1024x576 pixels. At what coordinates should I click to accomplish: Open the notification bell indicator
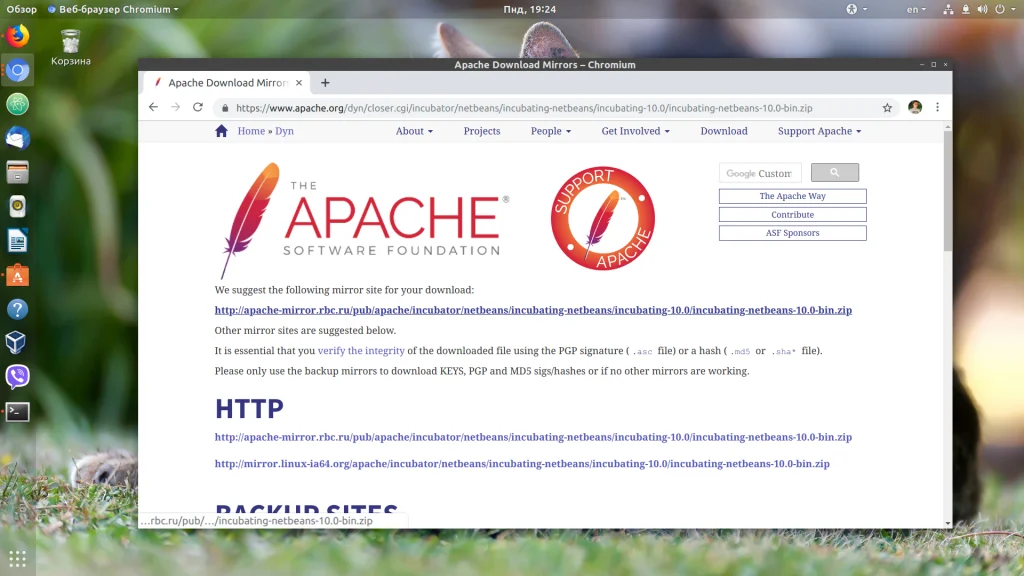click(x=965, y=9)
